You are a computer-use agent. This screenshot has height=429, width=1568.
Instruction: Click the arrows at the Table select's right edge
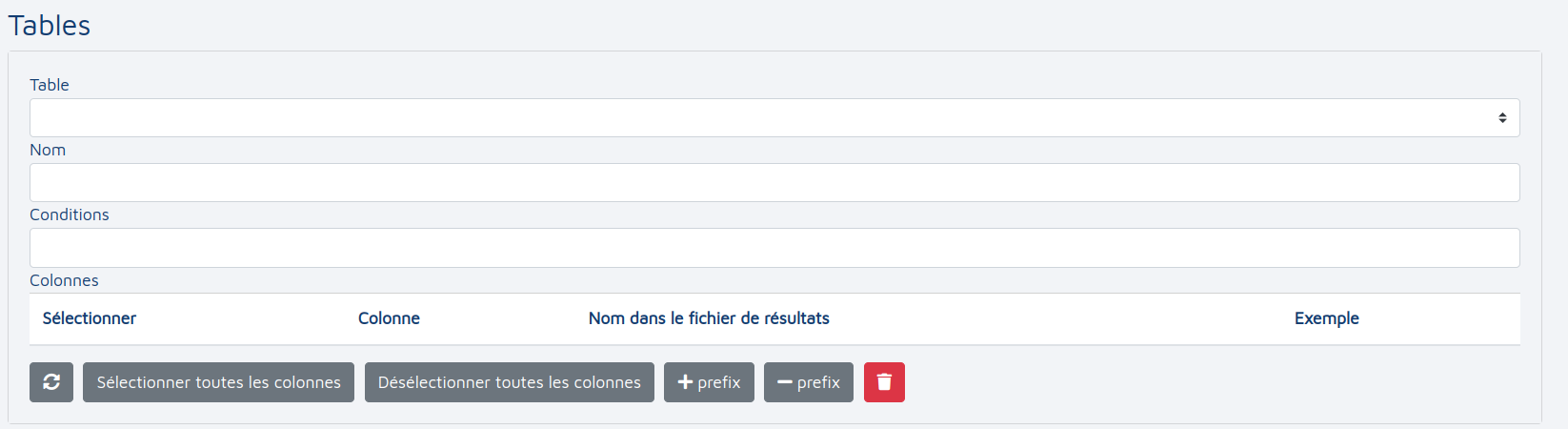click(1502, 118)
